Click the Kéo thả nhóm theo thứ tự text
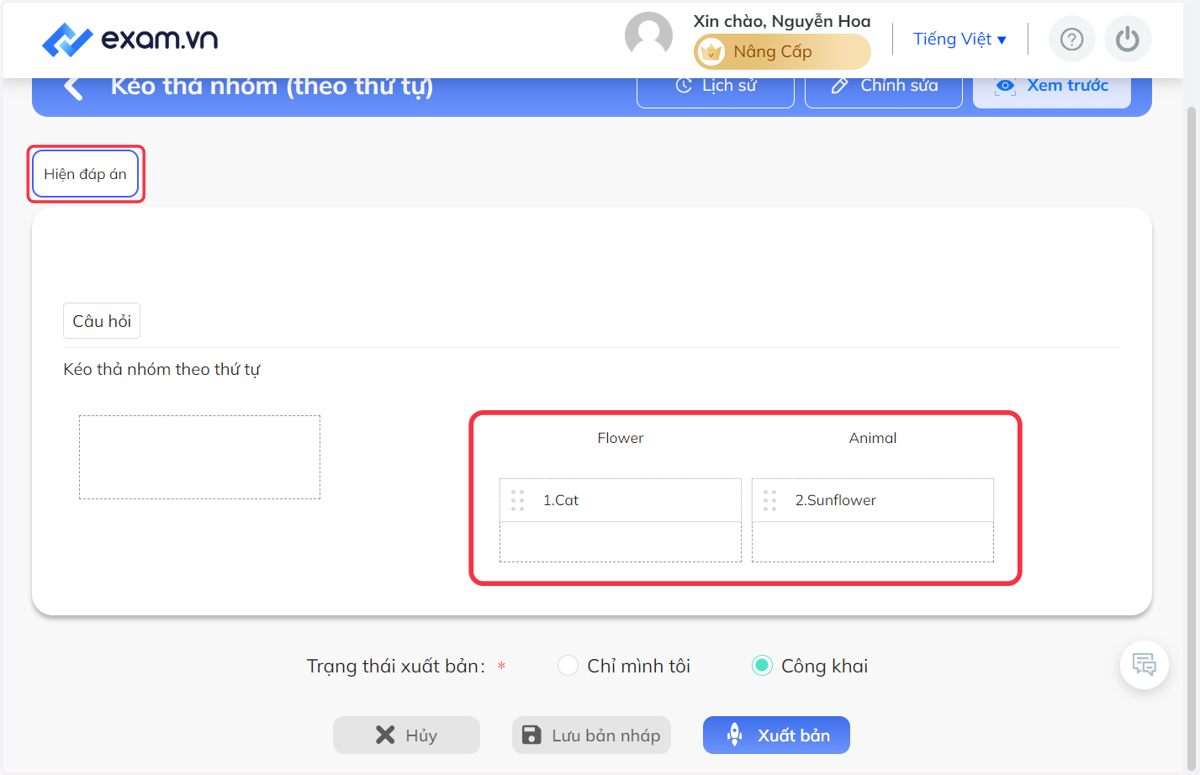Screen dimensions: 1200x775 click(162, 370)
